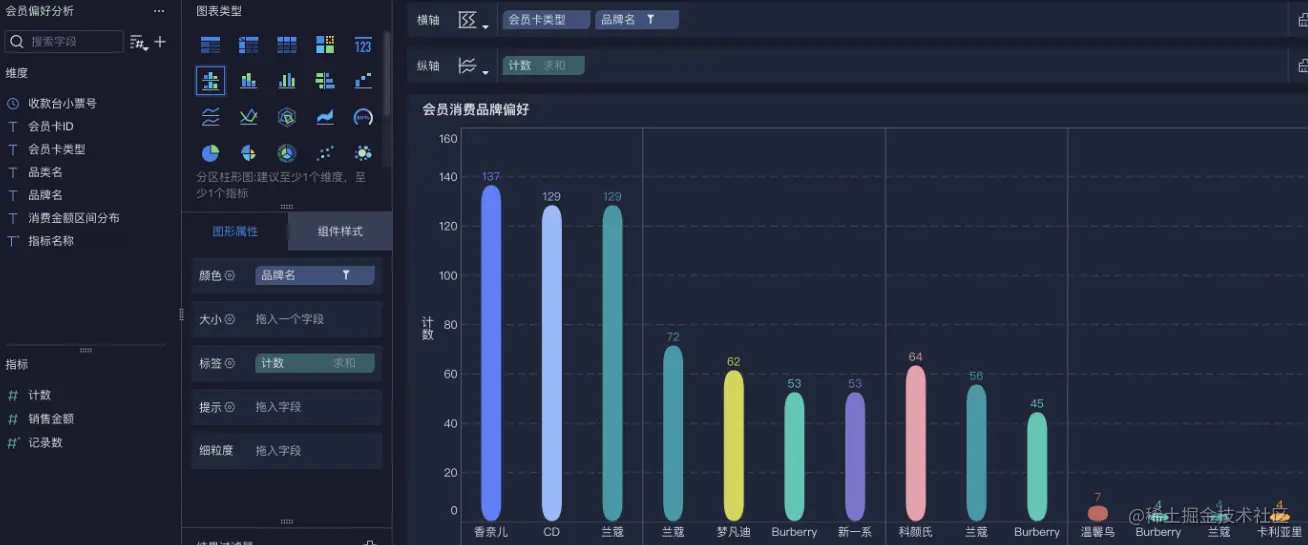
Task: Open the 计数 求和 pill in 标签 row
Action: [315, 363]
